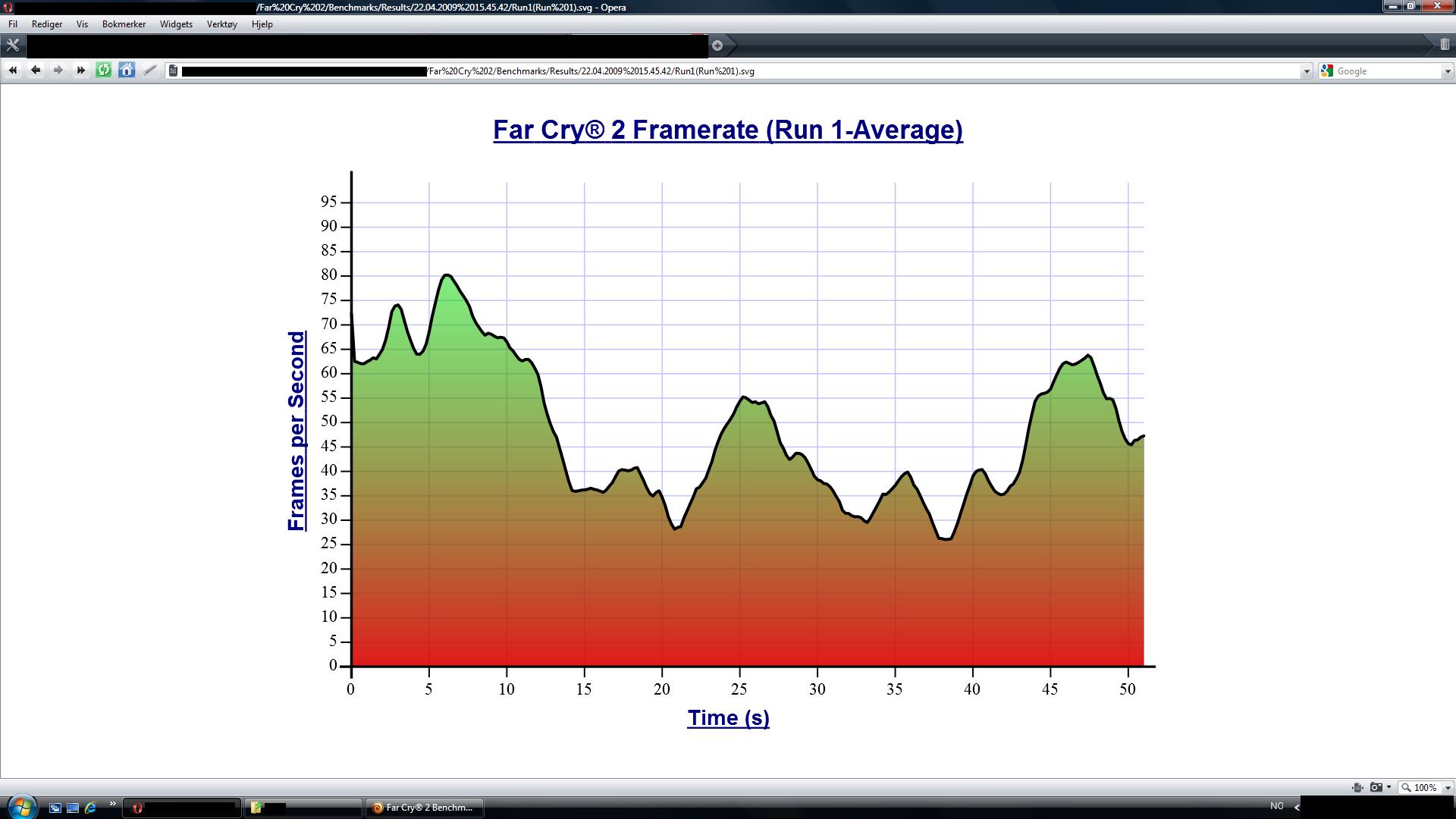Open the Verktøy menu

tap(222, 24)
